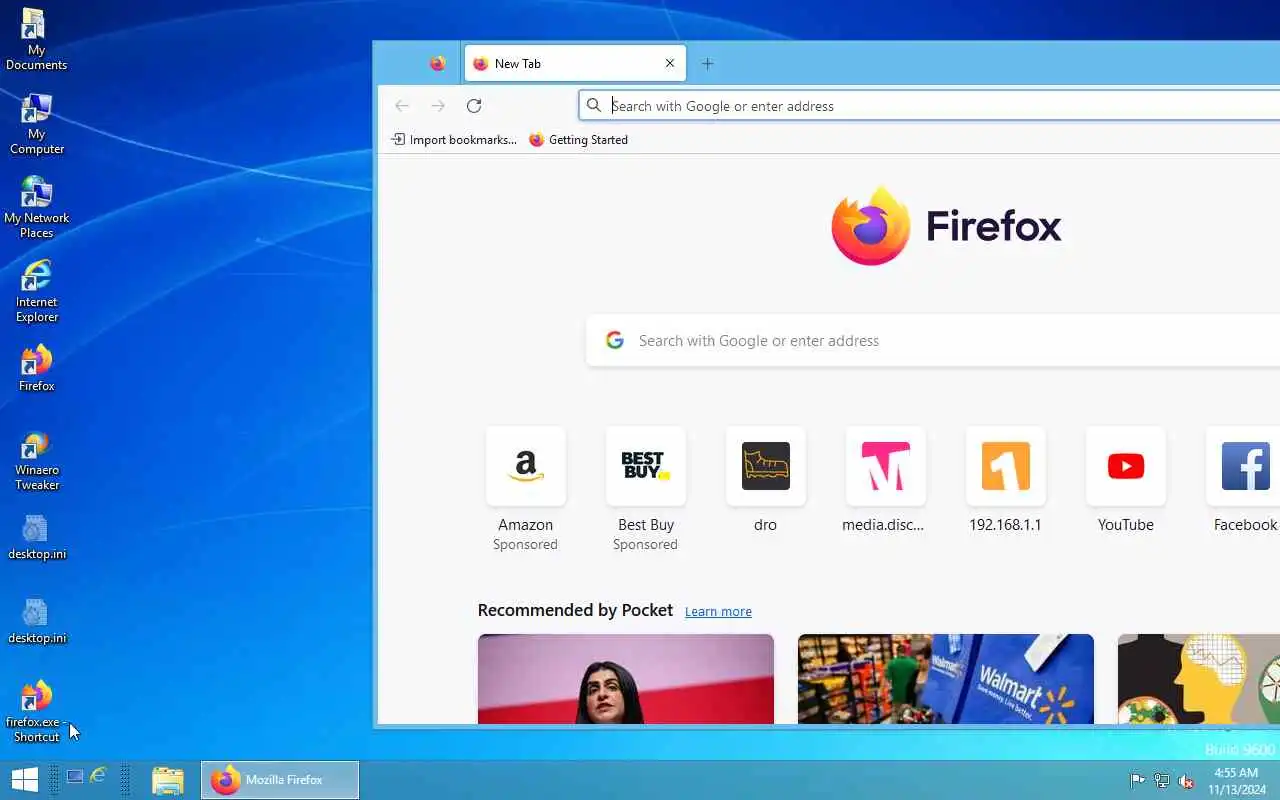The height and width of the screenshot is (800, 1280).
Task: Click pinned Firefox tab icon
Action: coord(437,63)
